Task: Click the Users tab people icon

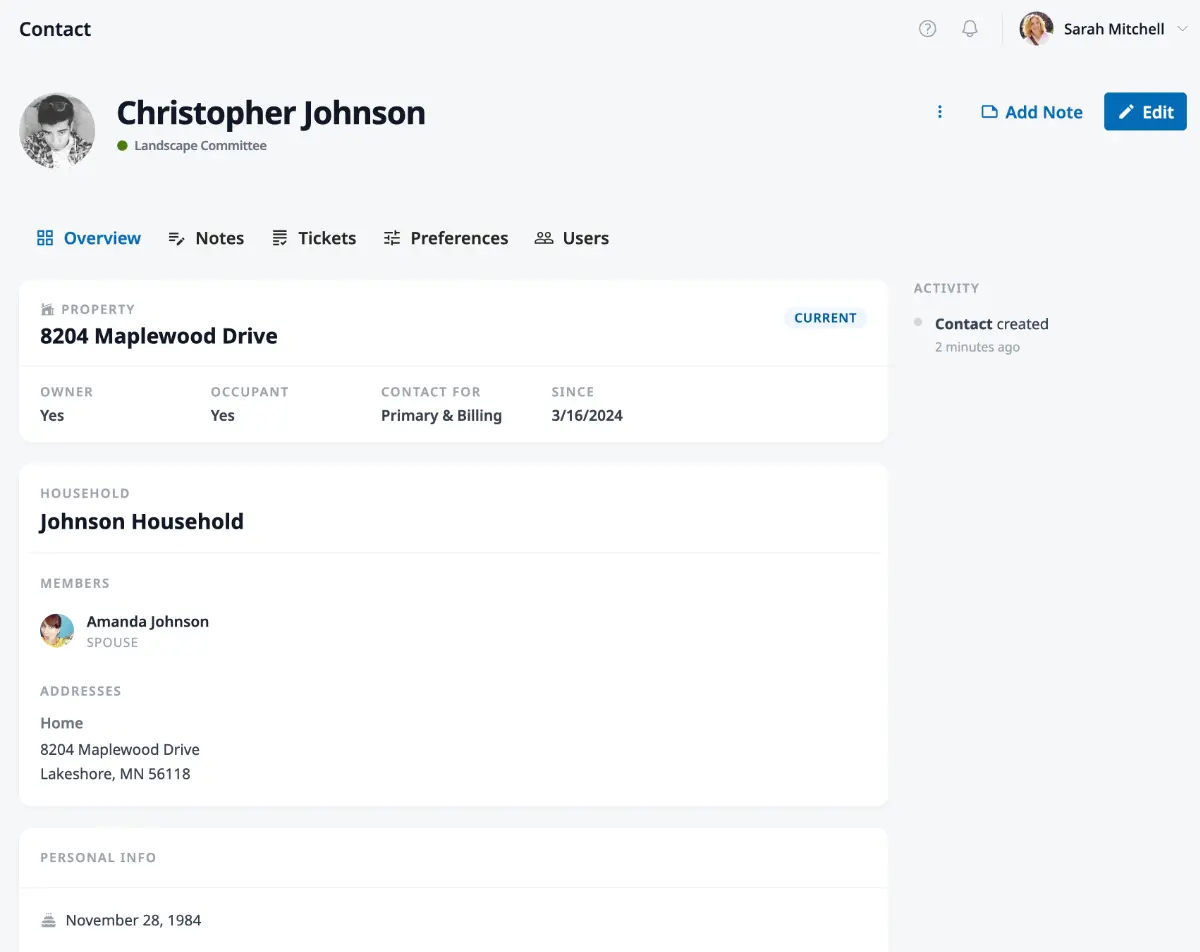Action: 544,238
